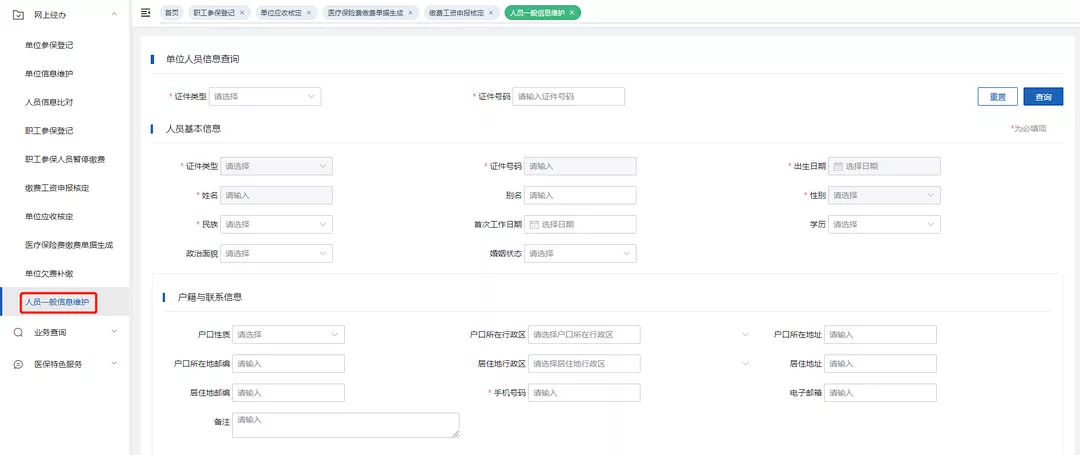Switch to the 首页 tab
Screen dimensions: 1080x455
pos(172,13)
